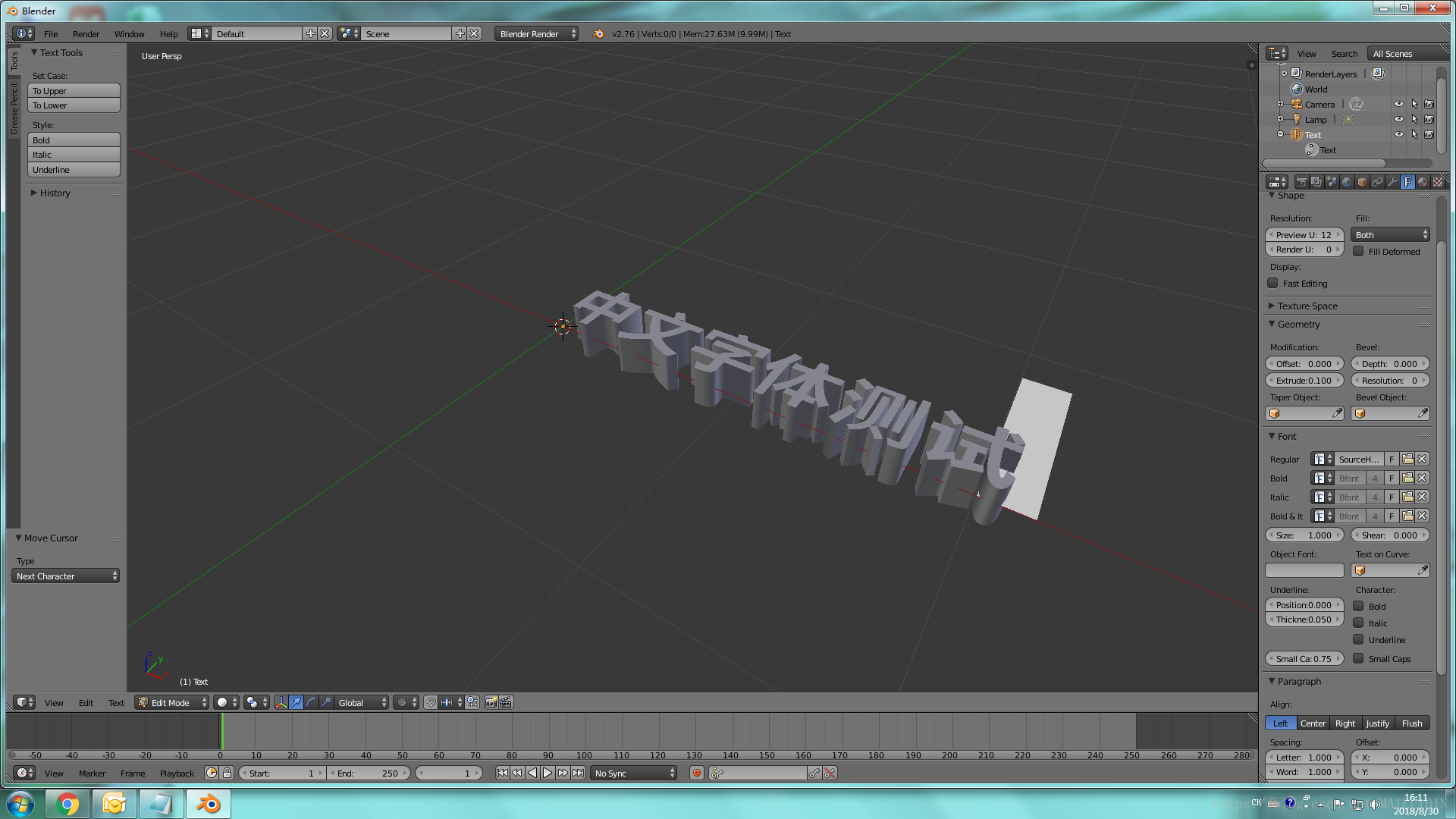Viewport: 1456px width, 819px height.
Task: Set paragraph alignment to Center
Action: click(1313, 723)
